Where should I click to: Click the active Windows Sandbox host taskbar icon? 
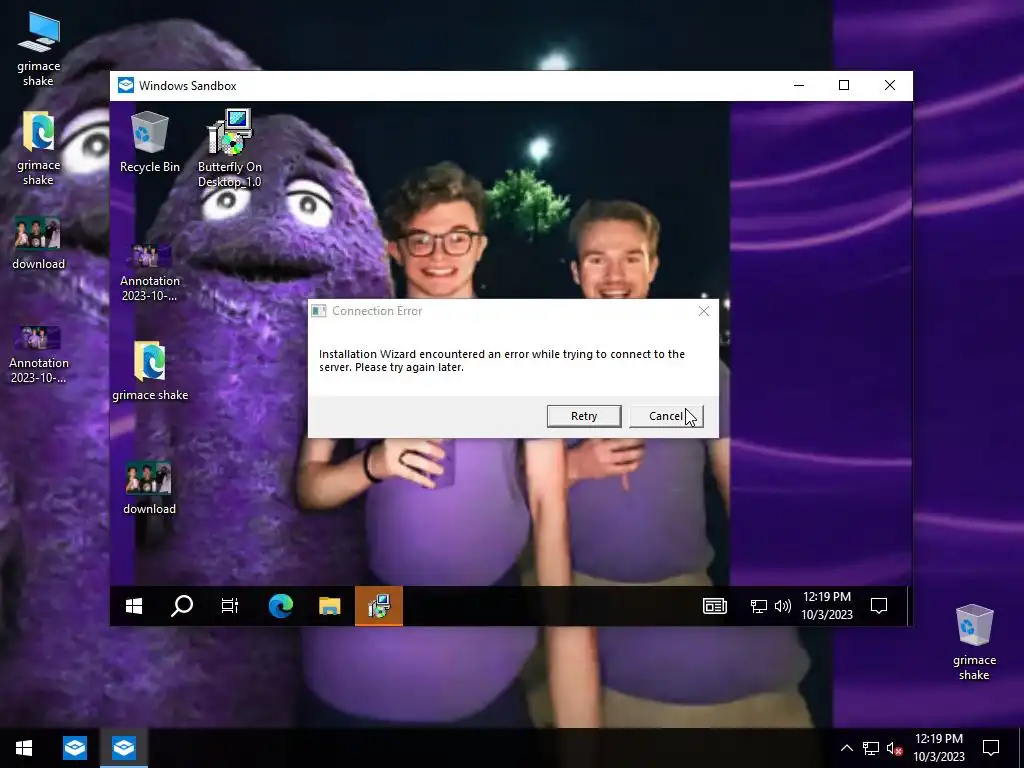coord(123,748)
